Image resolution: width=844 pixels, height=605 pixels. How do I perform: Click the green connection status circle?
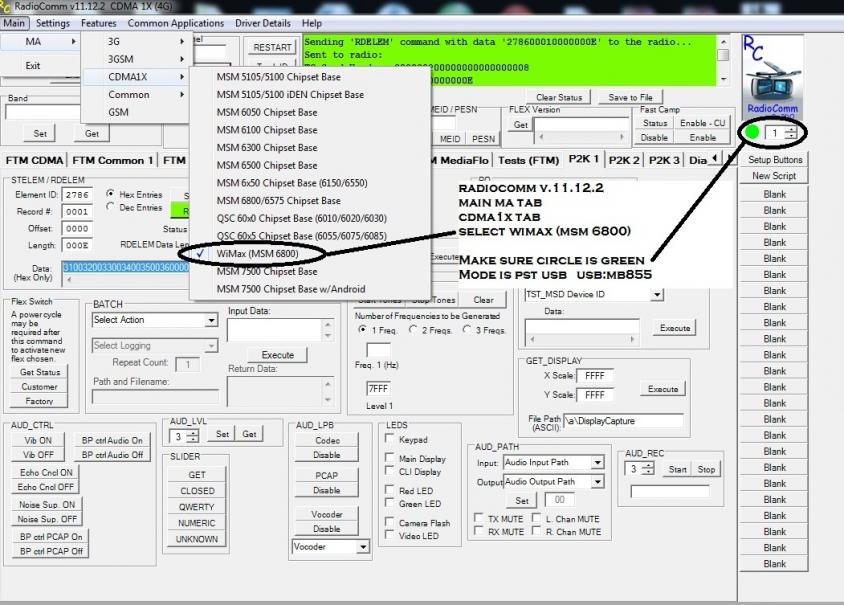(x=752, y=132)
